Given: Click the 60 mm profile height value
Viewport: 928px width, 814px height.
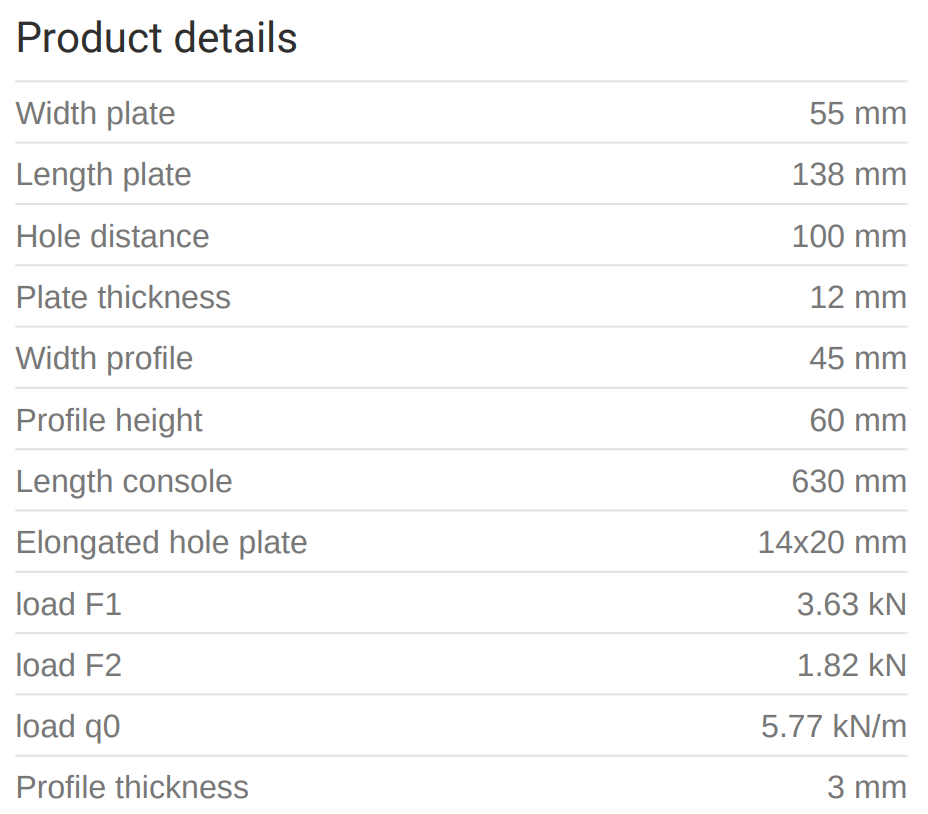Looking at the screenshot, I should (x=857, y=421).
